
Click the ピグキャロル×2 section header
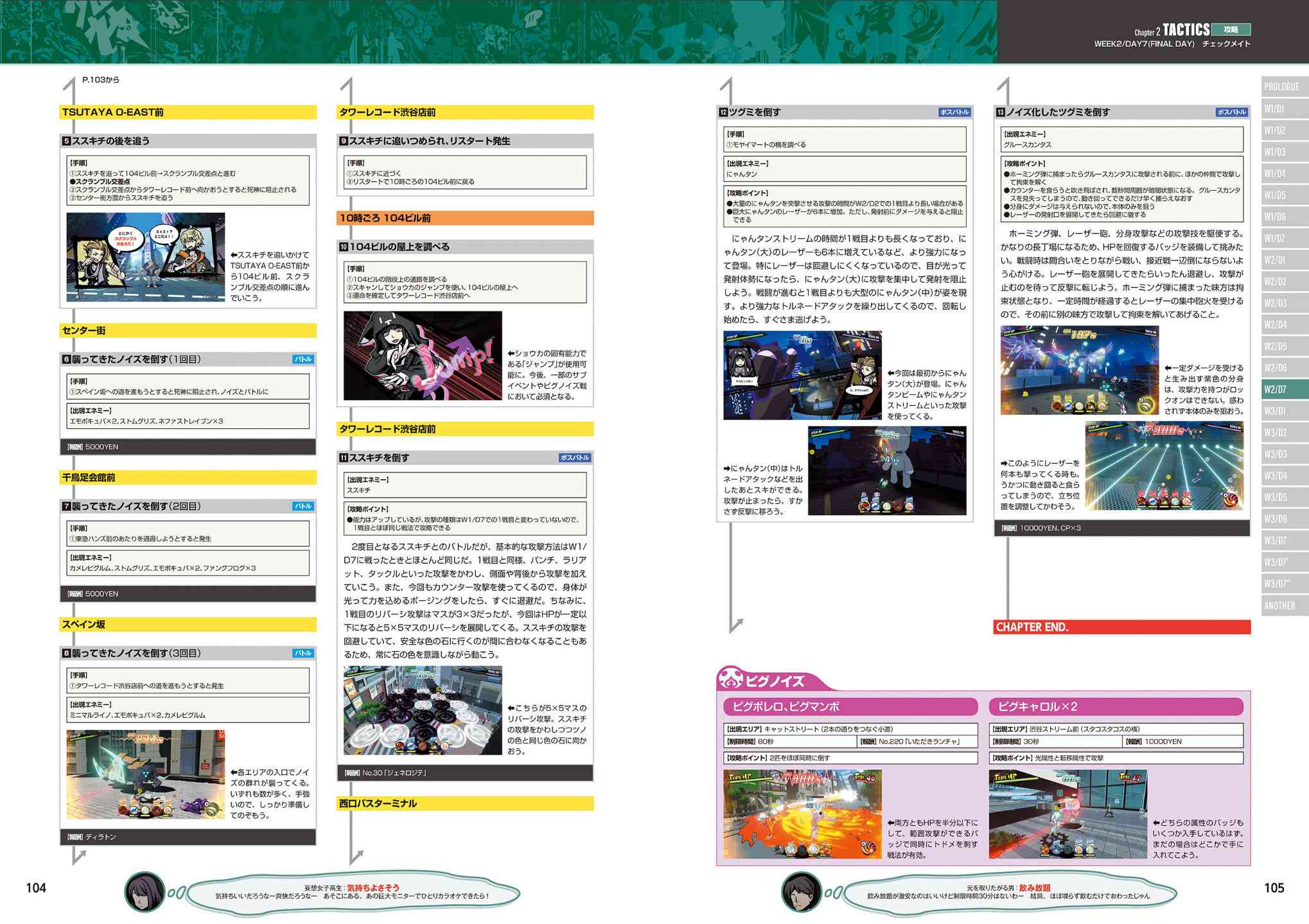[x=1116, y=707]
